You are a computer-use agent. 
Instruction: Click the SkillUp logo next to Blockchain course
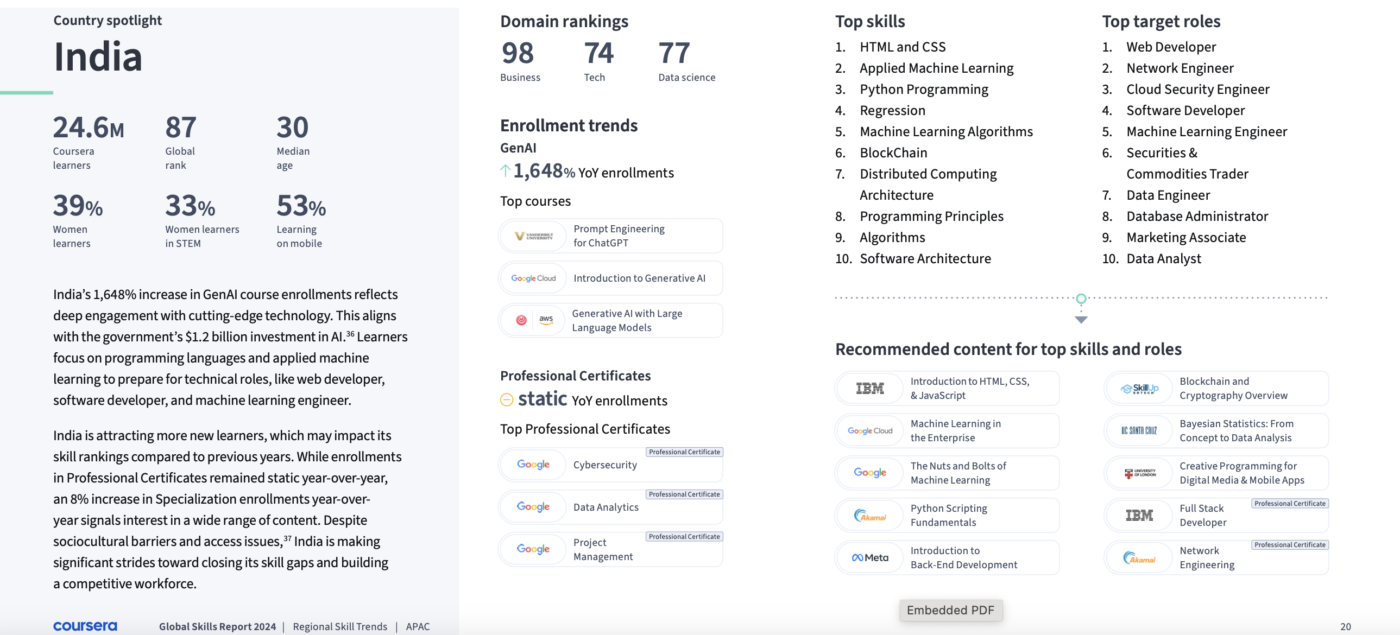tap(1139, 388)
